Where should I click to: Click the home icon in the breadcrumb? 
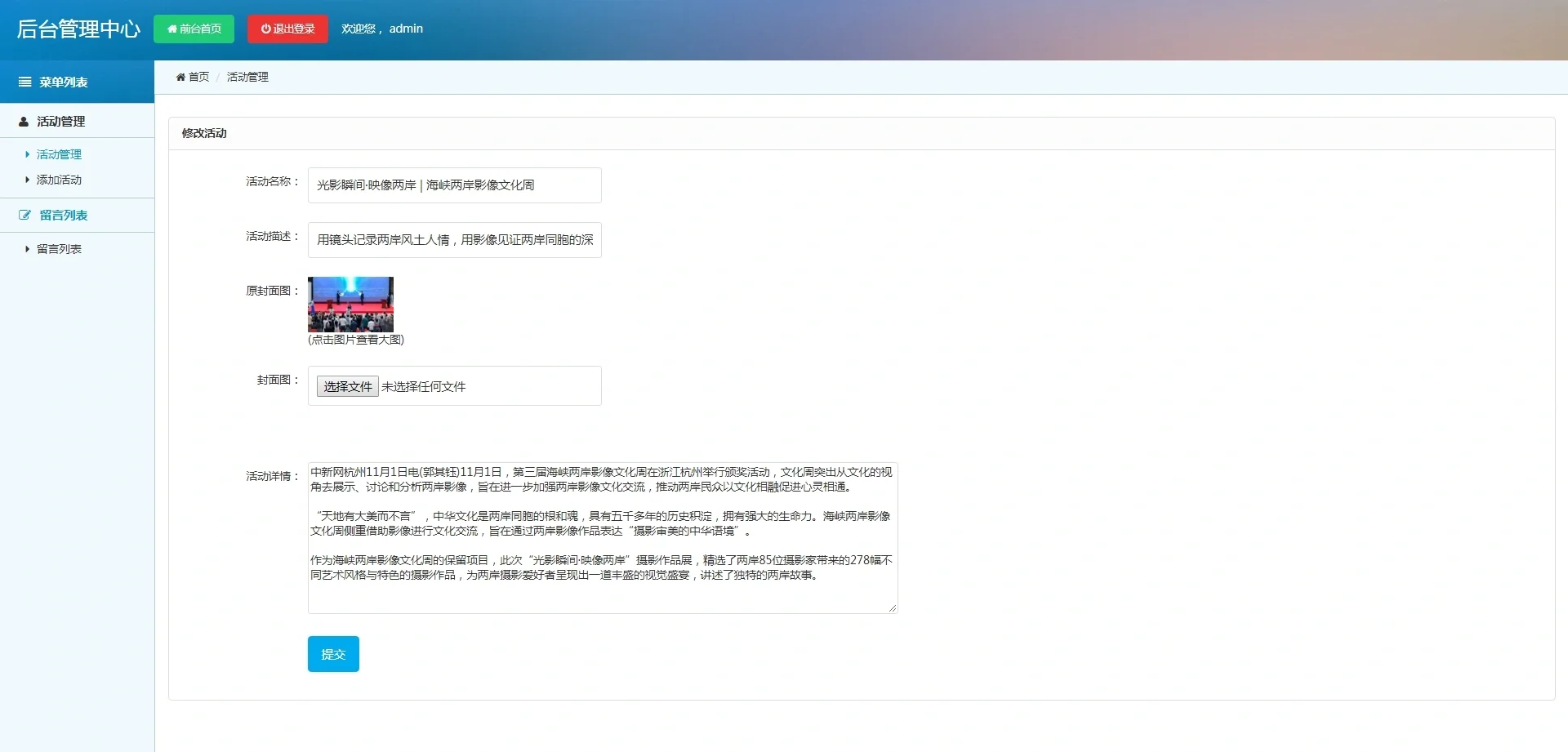pos(181,77)
